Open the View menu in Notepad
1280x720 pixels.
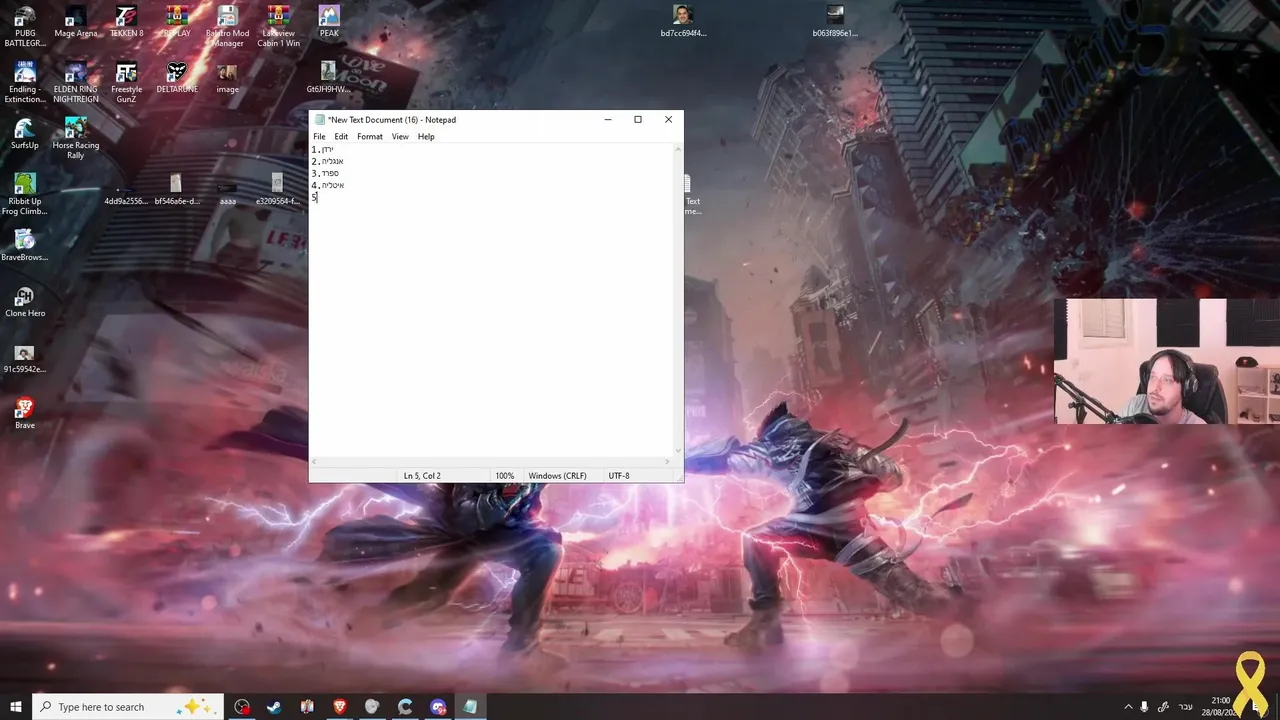click(x=400, y=136)
